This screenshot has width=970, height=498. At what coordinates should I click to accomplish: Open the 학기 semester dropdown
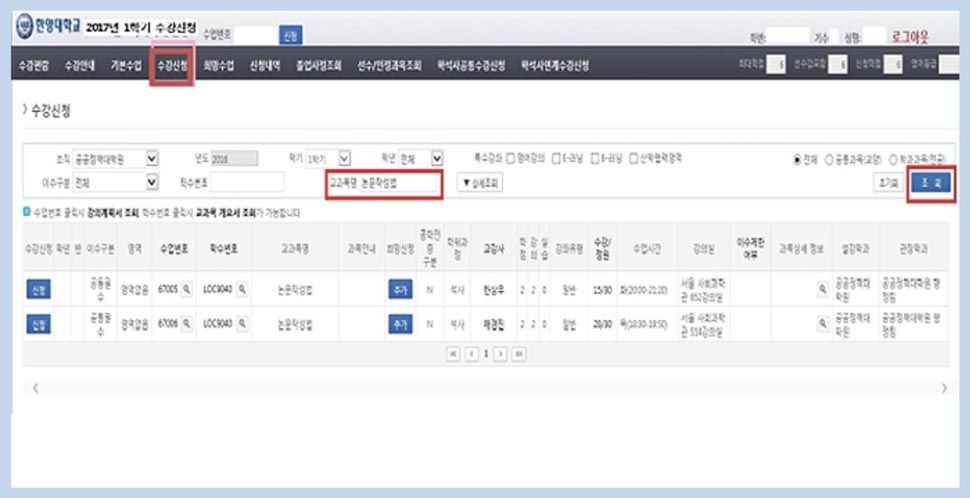point(344,158)
